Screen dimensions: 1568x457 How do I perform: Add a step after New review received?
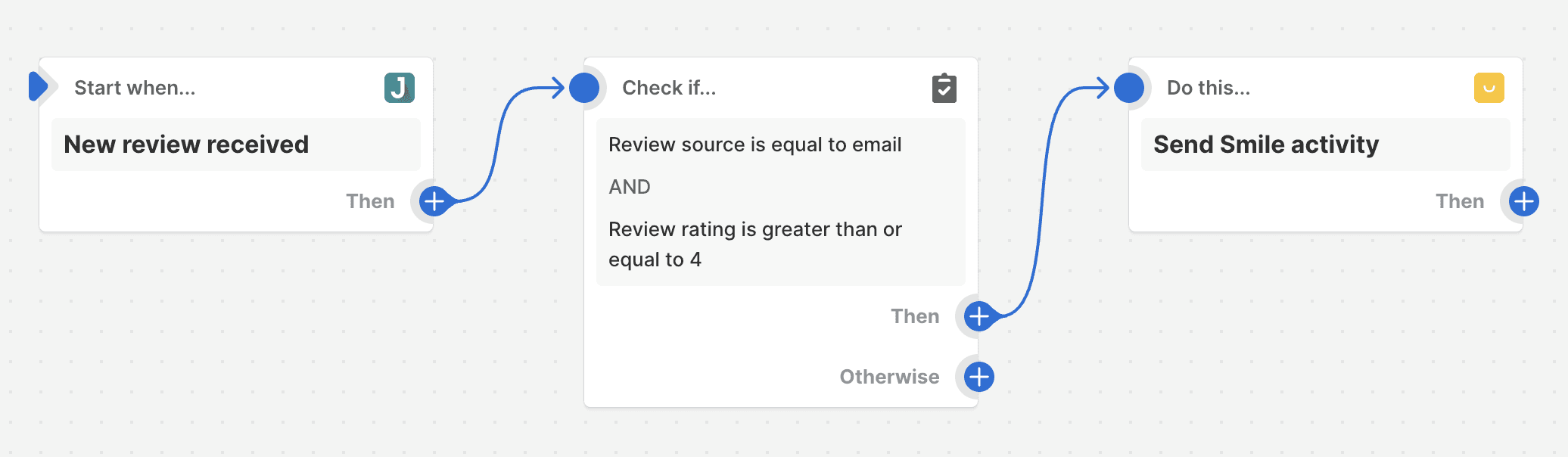coord(434,201)
